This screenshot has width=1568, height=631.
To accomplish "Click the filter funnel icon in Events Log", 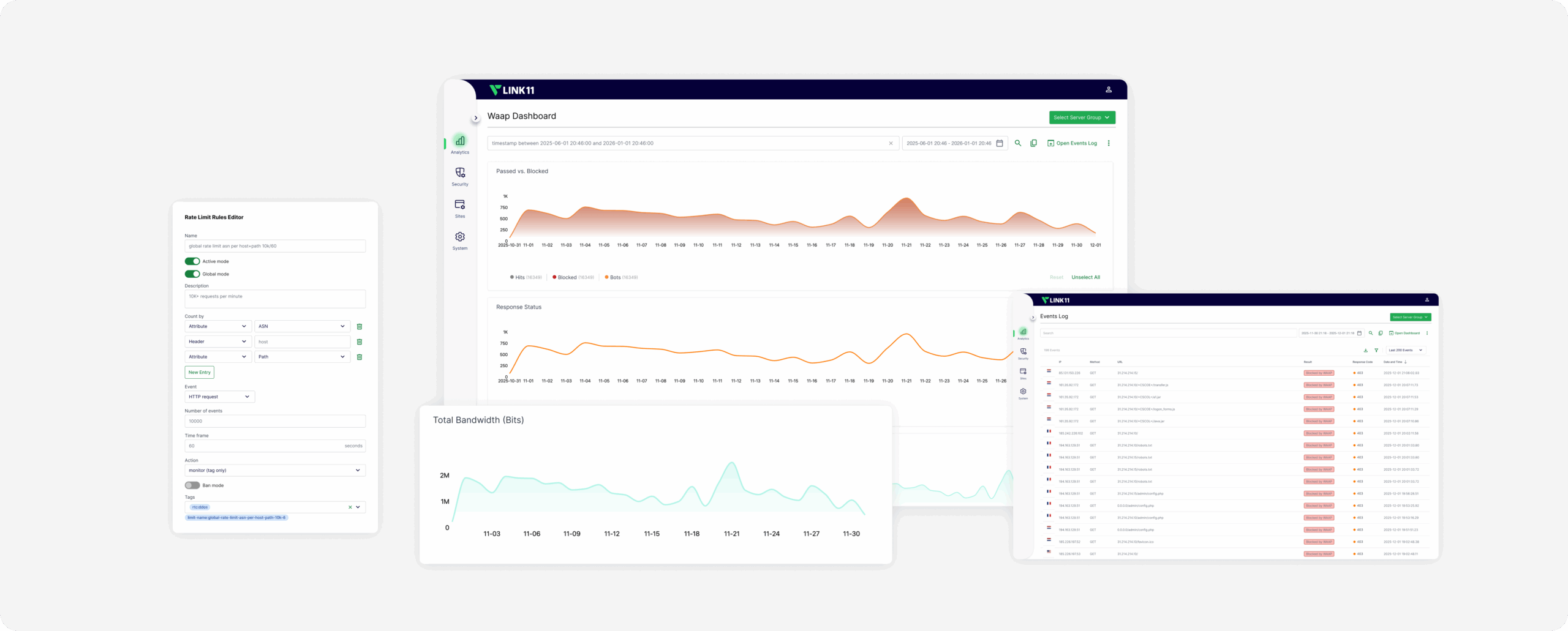I will [x=1376, y=350].
